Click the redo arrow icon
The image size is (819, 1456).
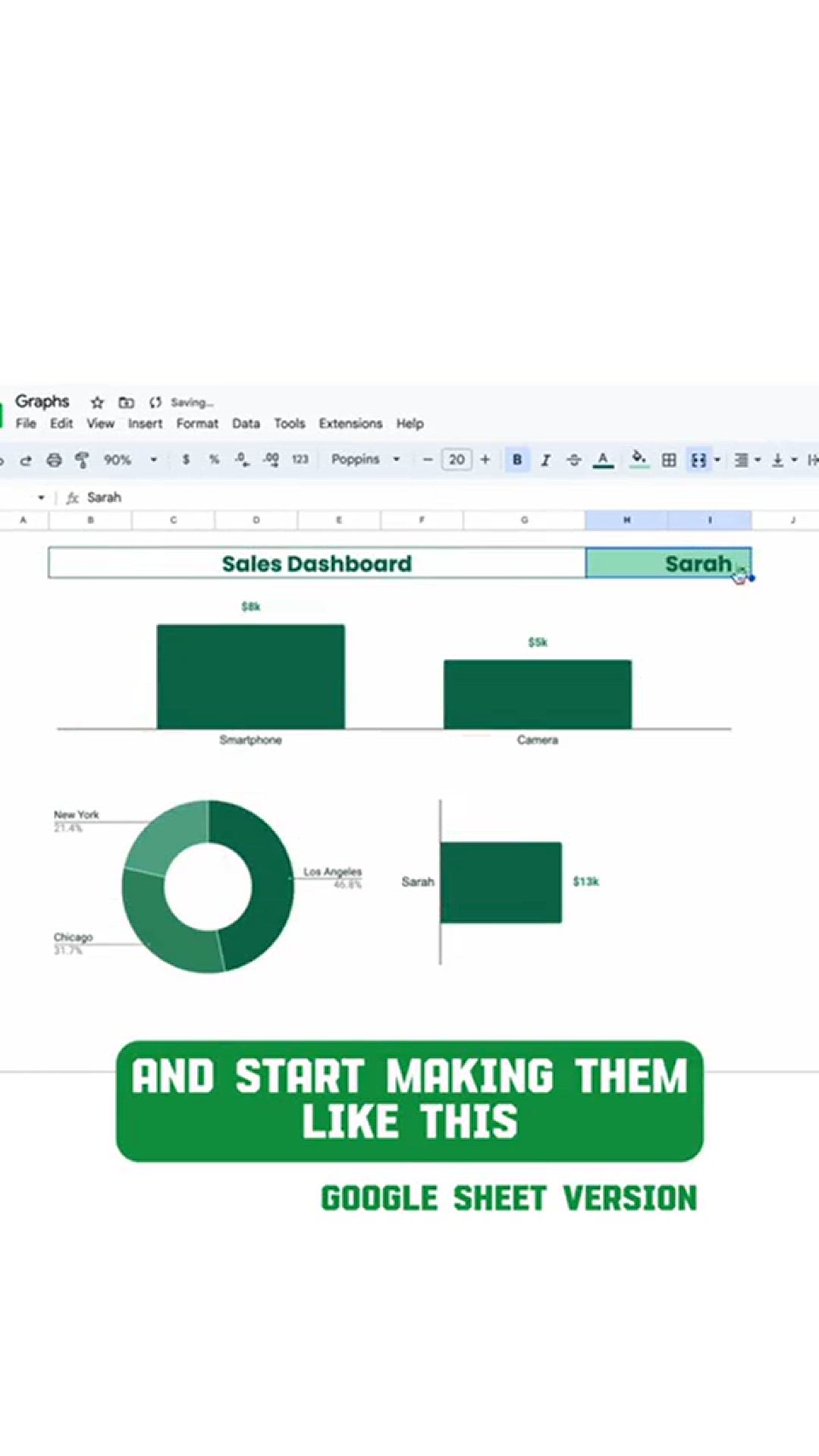point(26,460)
